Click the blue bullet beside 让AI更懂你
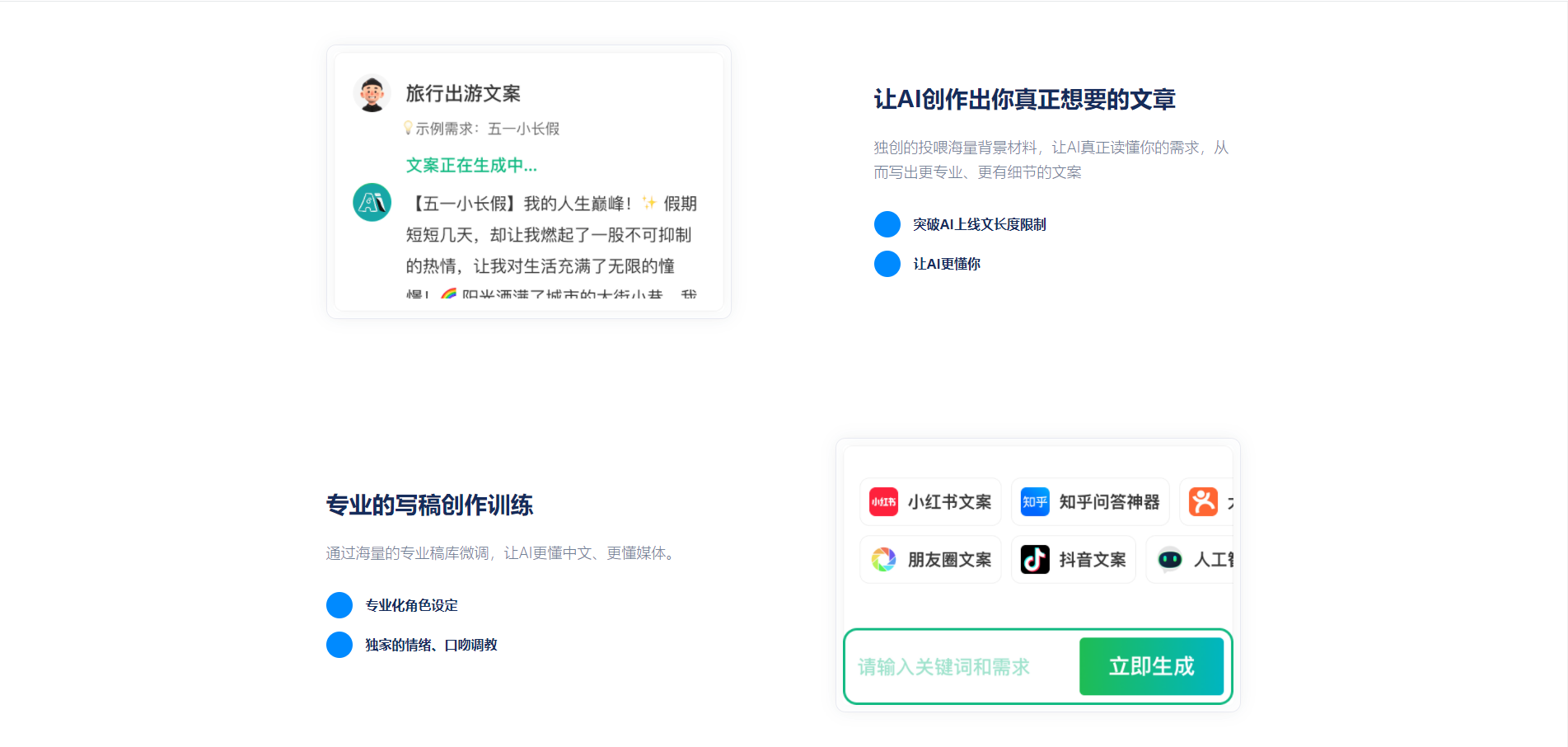This screenshot has height=747, width=1568. (887, 264)
